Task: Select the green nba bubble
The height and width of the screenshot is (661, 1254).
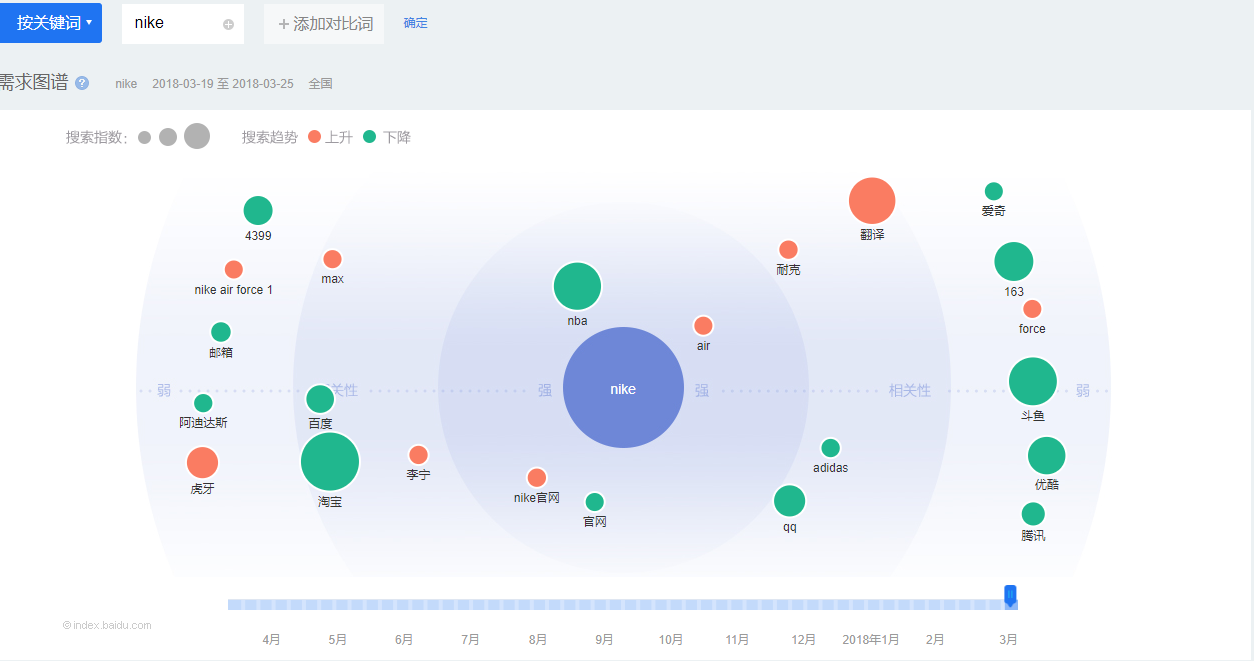Action: point(577,287)
